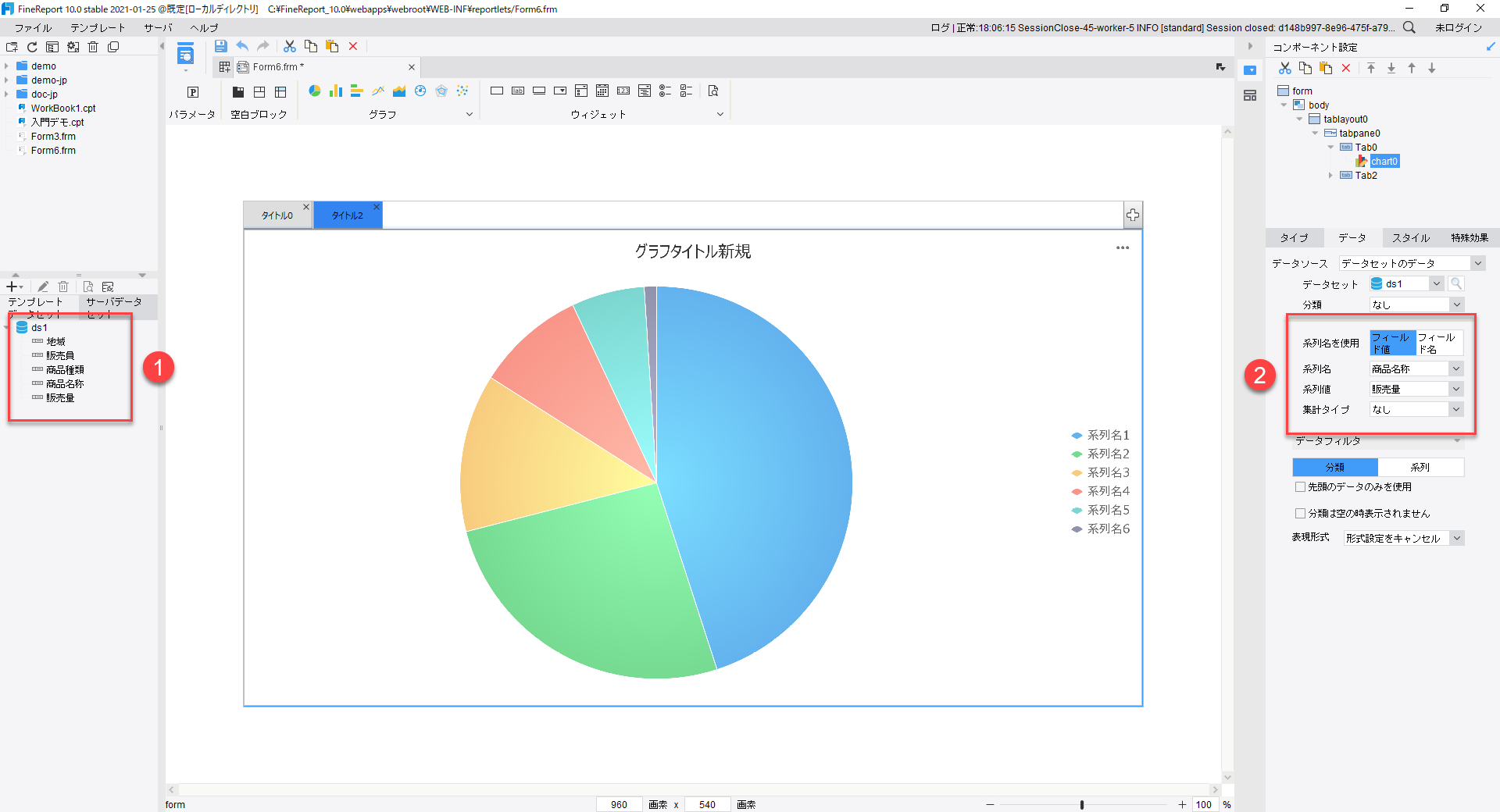The image size is (1500, 812).
Task: Switch filter to 分類 toggle
Action: point(1335,467)
